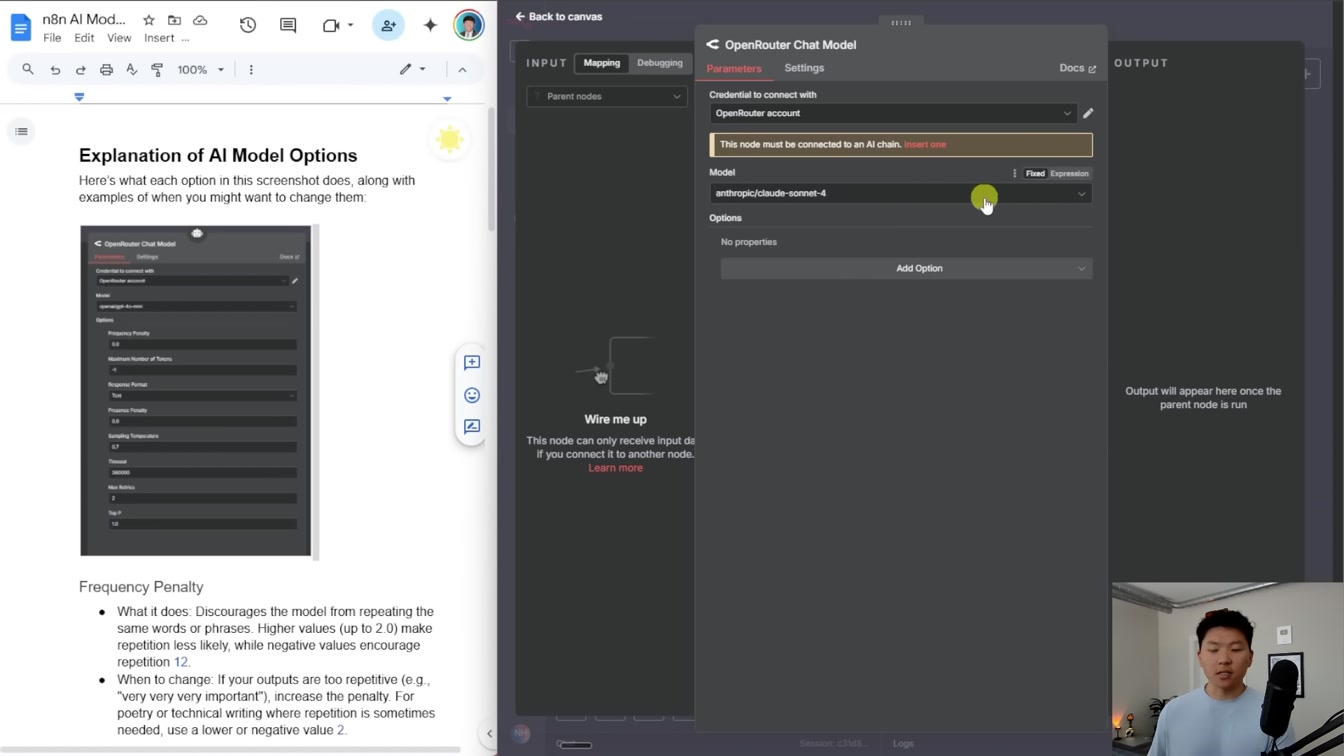The height and width of the screenshot is (756, 1344).
Task: Open the Google Docs home icon
Action: [20, 27]
